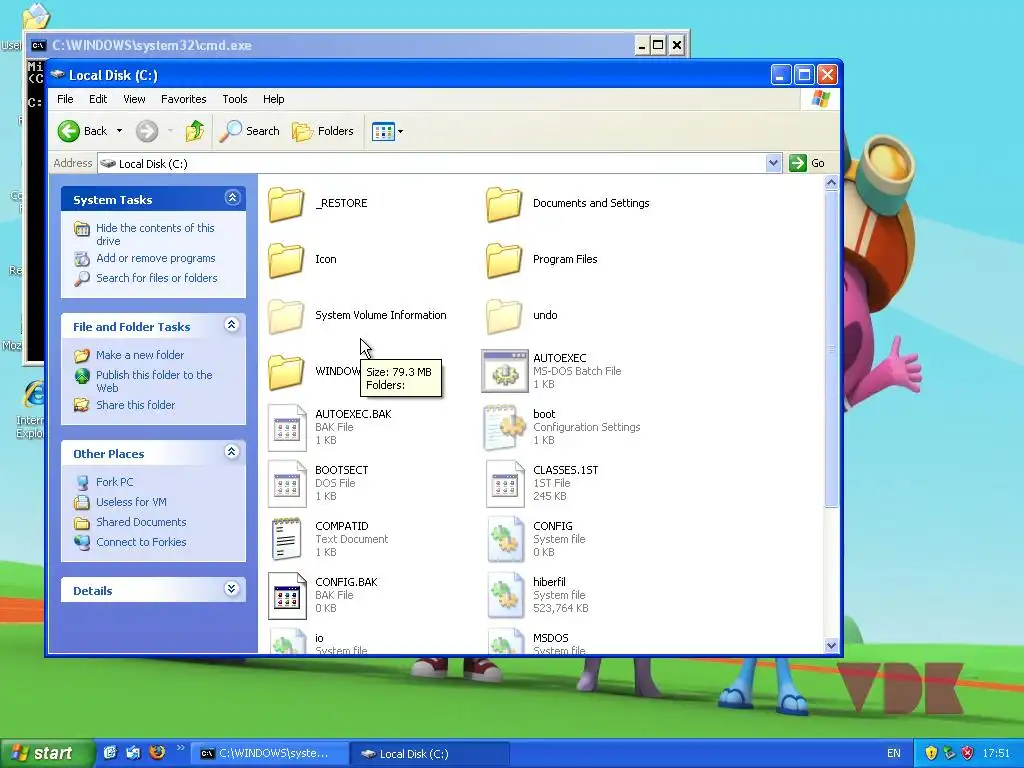1024x768 pixels.
Task: Open the Edit menu
Action: pos(98,99)
